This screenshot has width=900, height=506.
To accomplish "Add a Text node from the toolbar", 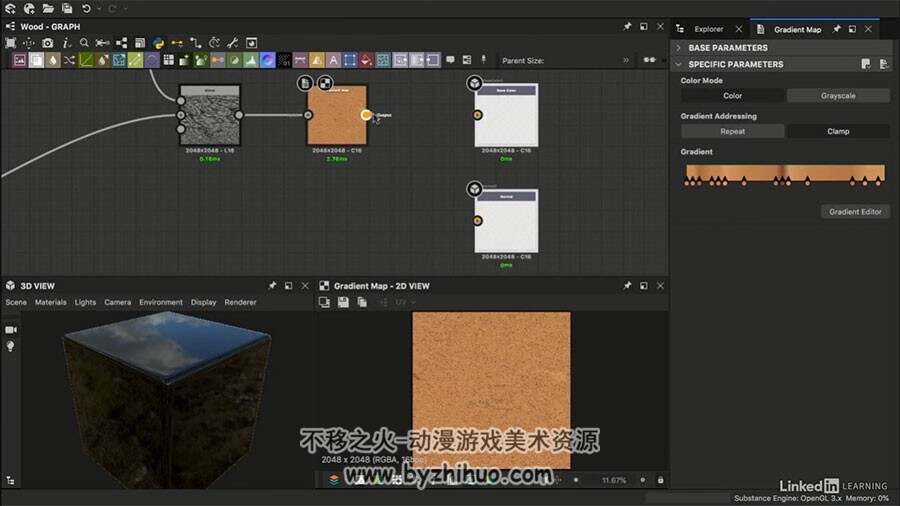I will (x=333, y=60).
